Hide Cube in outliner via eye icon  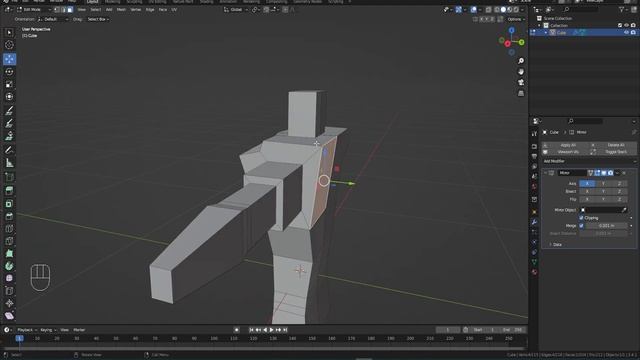click(626, 33)
